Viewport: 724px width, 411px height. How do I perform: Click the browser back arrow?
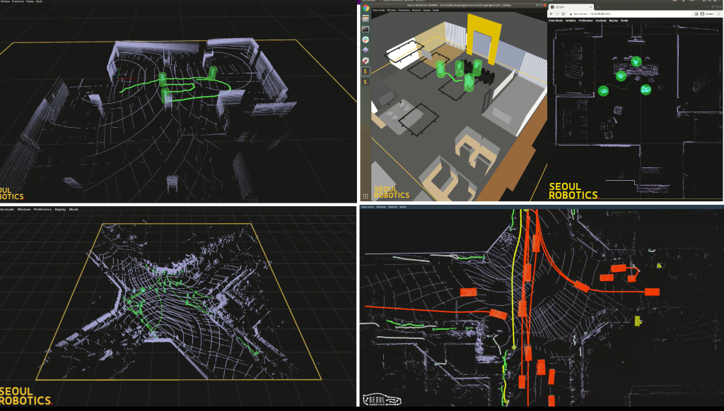coord(551,14)
